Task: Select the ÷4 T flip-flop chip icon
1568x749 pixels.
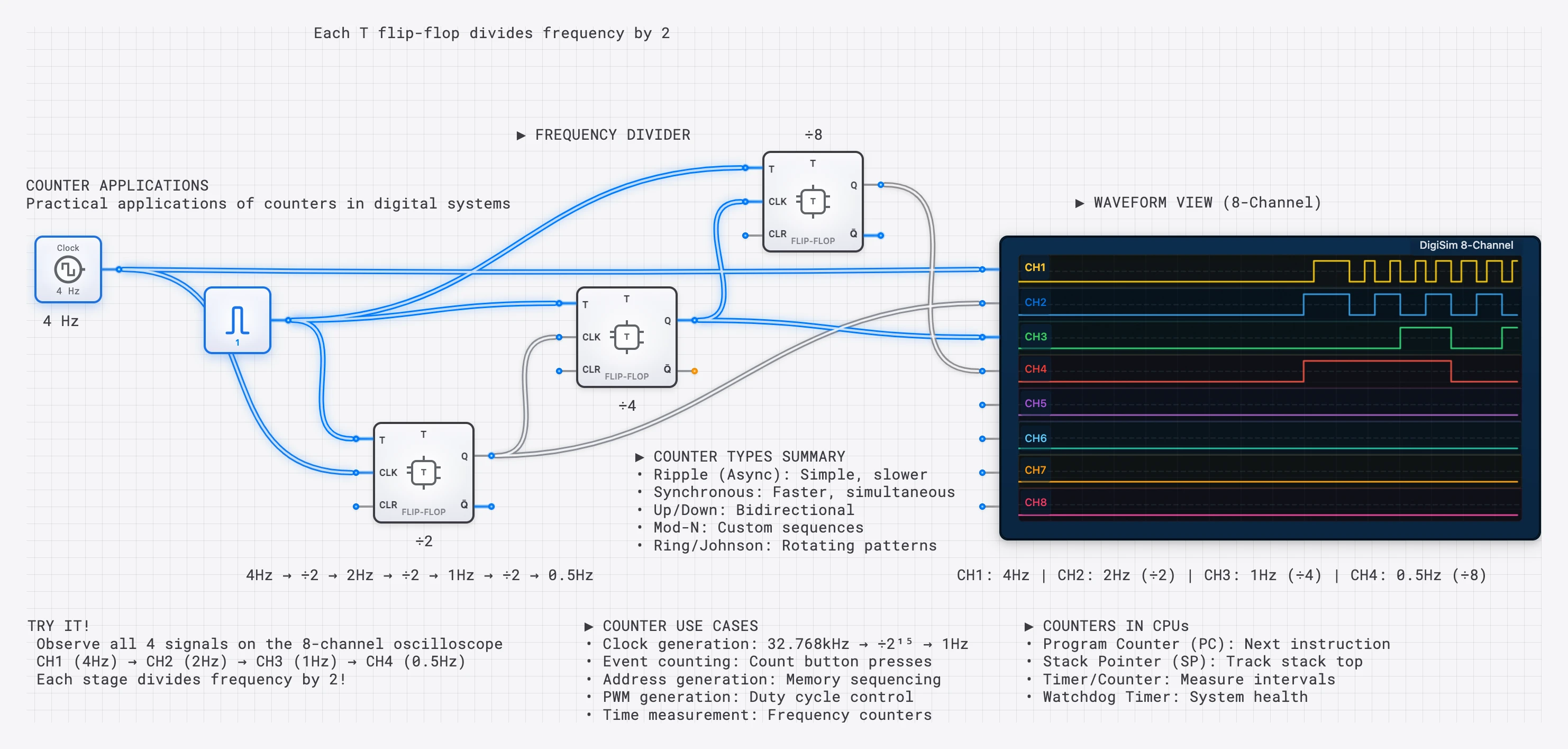Action: pos(626,337)
